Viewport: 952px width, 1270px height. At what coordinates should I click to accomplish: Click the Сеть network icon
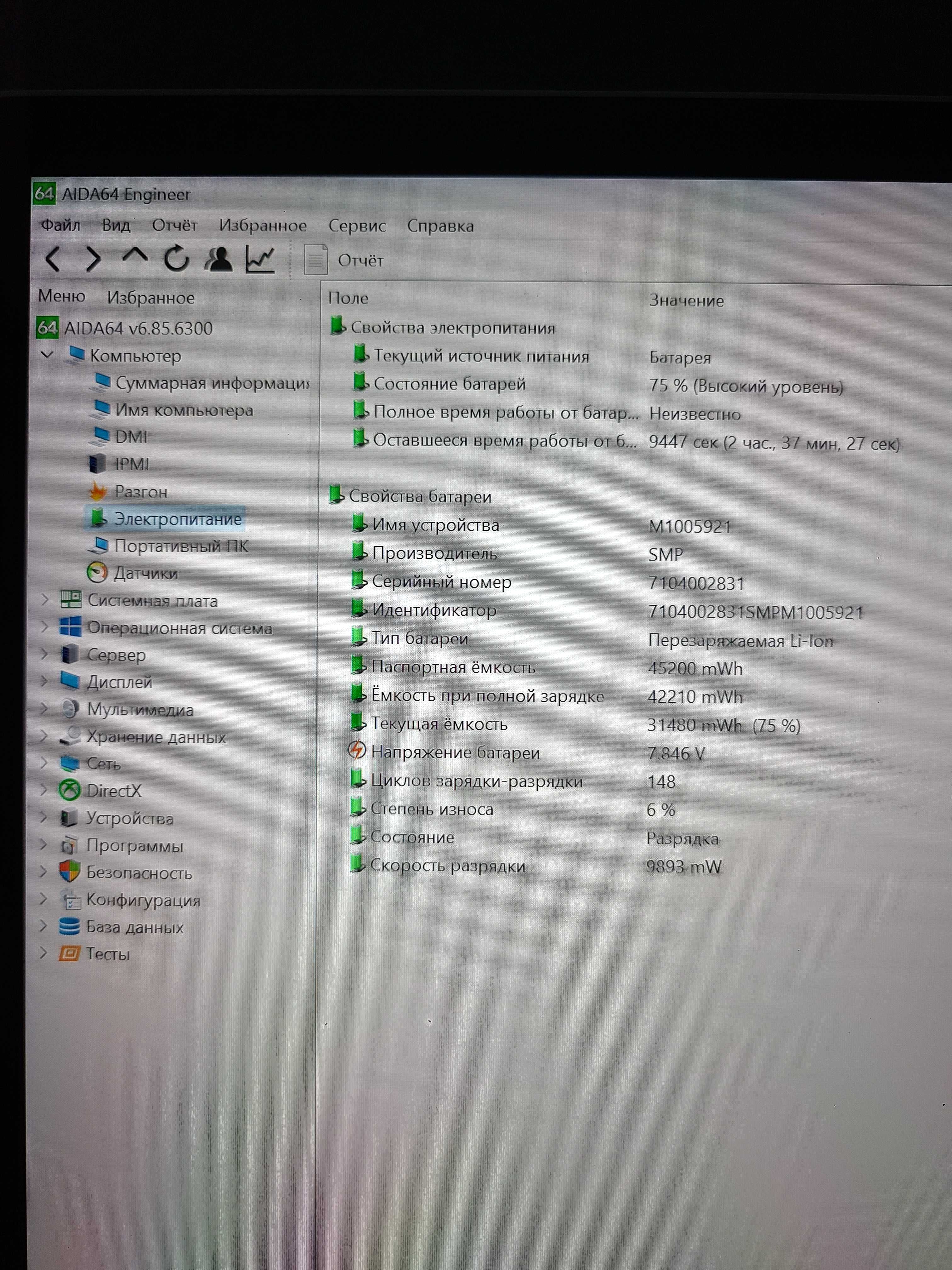tap(70, 764)
